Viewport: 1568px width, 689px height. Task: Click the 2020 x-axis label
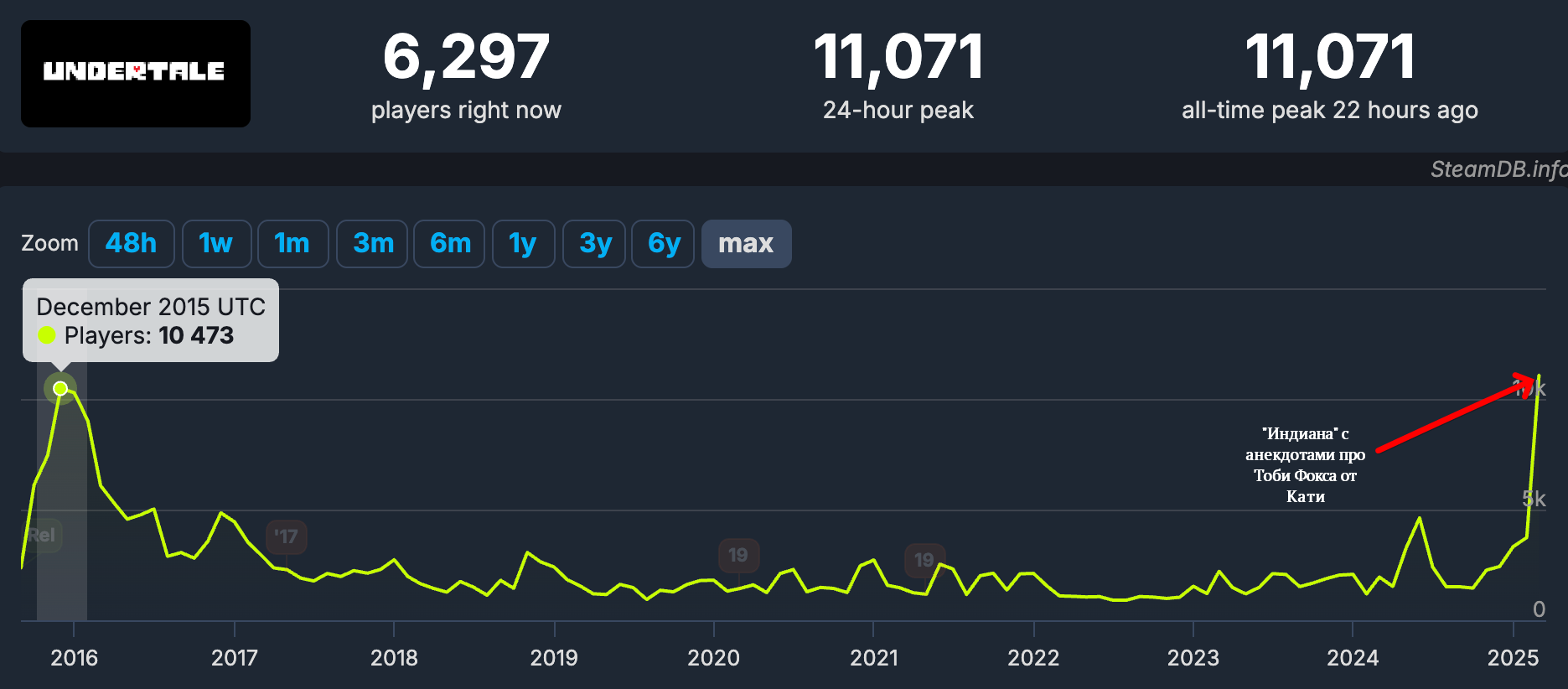714,658
